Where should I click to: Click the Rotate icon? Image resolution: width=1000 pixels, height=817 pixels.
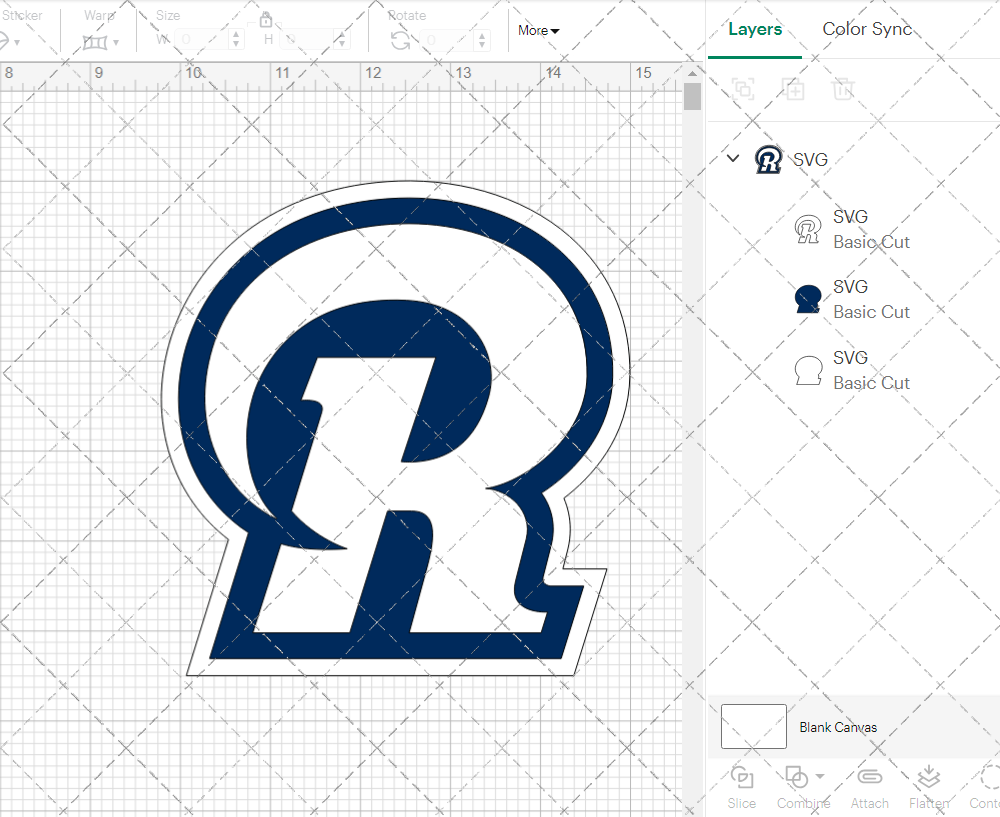point(401,41)
